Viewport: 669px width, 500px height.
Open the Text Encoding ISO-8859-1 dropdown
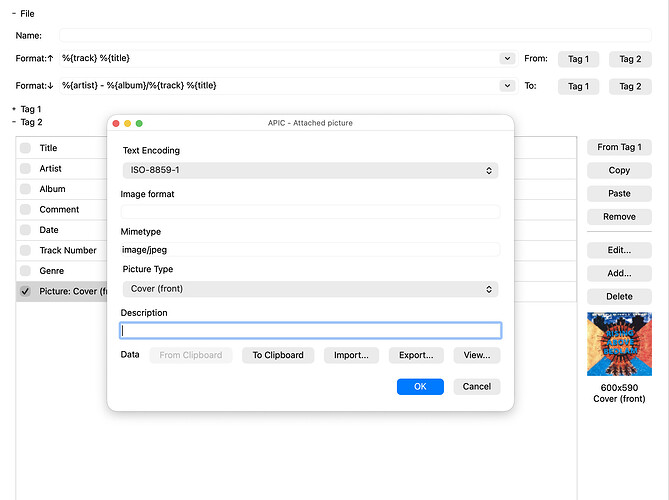[x=310, y=170]
